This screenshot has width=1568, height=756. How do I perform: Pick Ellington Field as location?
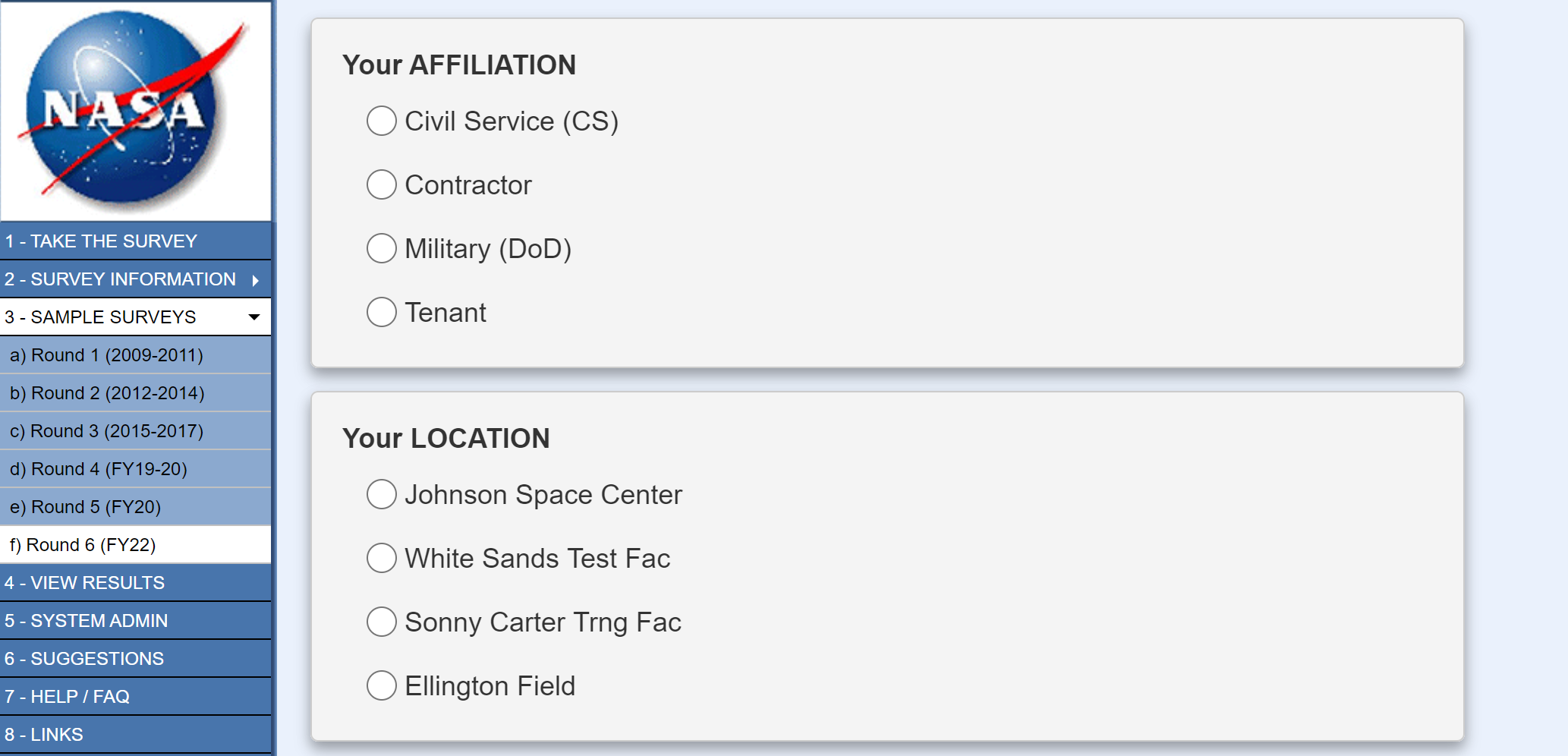coord(382,685)
